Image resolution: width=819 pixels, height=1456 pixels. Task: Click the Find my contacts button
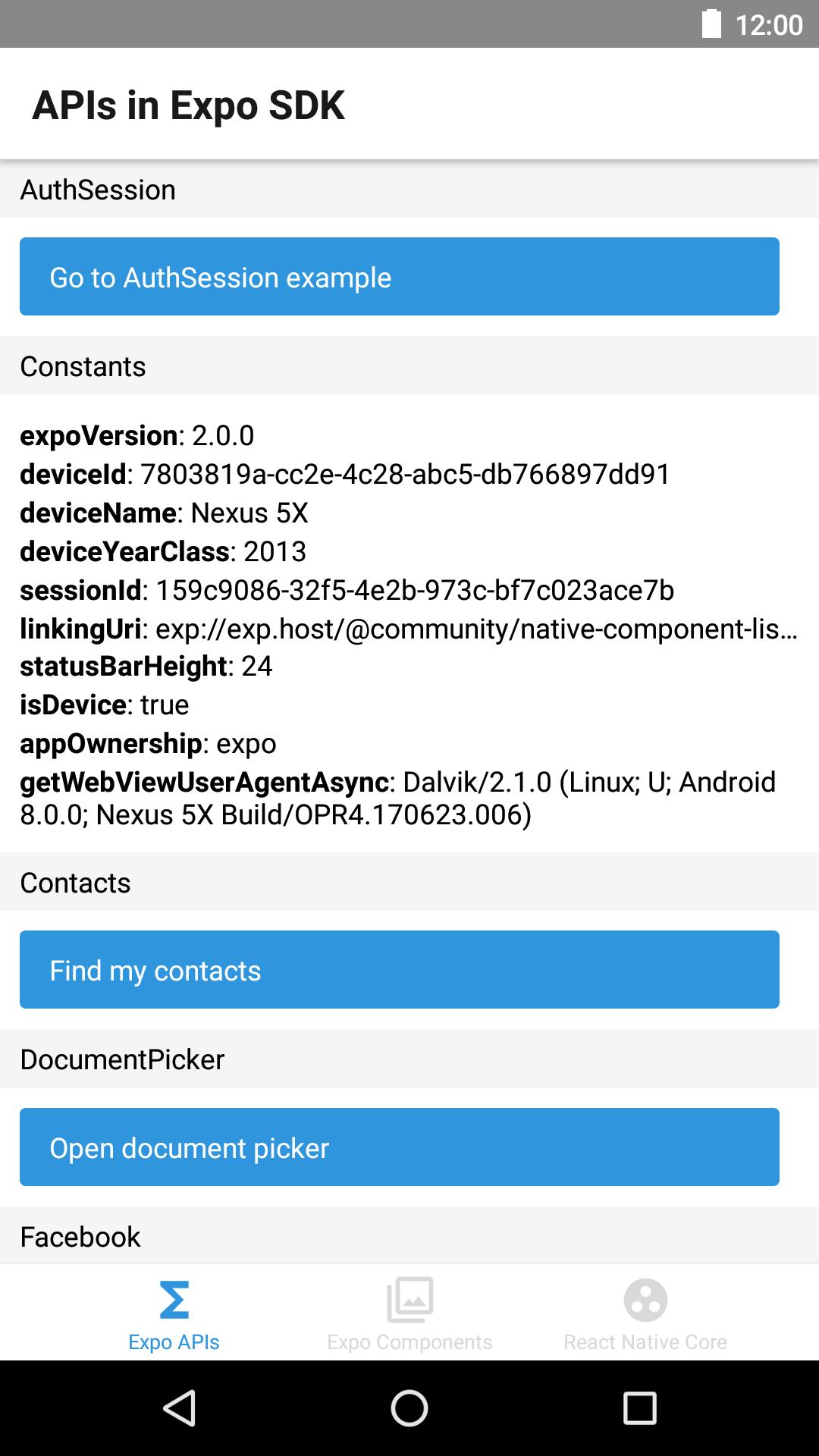pyautogui.click(x=399, y=970)
